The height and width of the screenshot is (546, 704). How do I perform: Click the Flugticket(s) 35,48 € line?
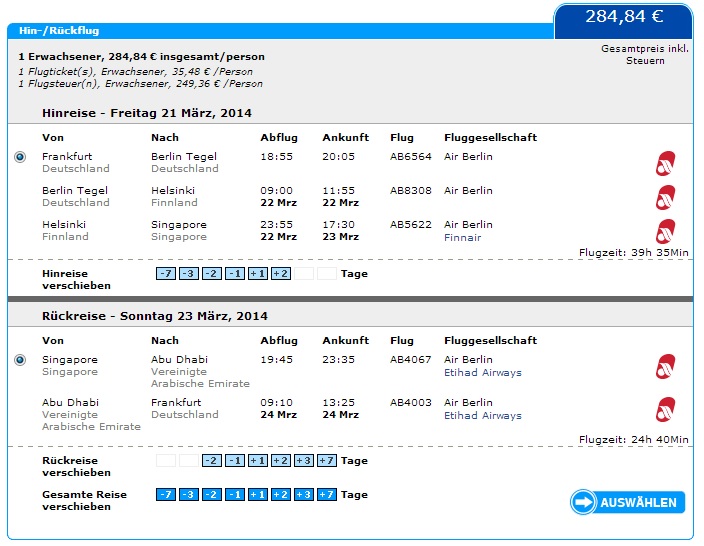pyautogui.click(x=136, y=71)
